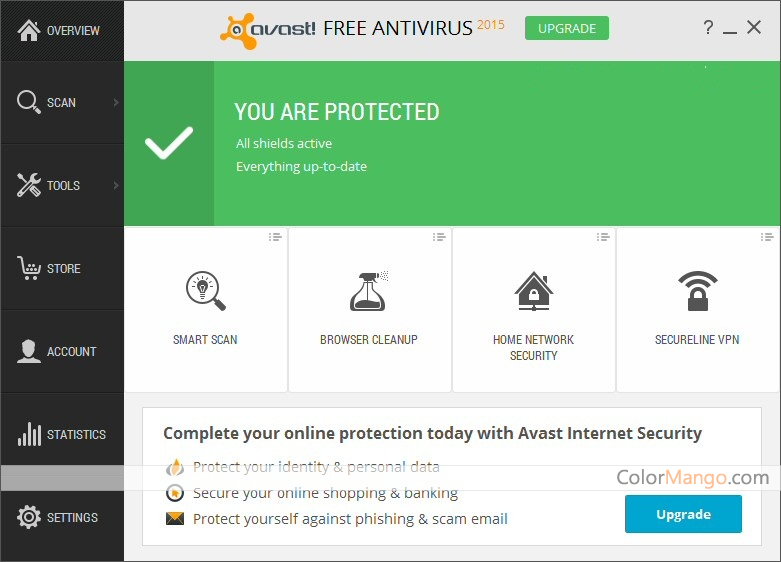Open the SecureLine VPN tile options menu
Image resolution: width=781 pixels, height=562 pixels.
[767, 237]
